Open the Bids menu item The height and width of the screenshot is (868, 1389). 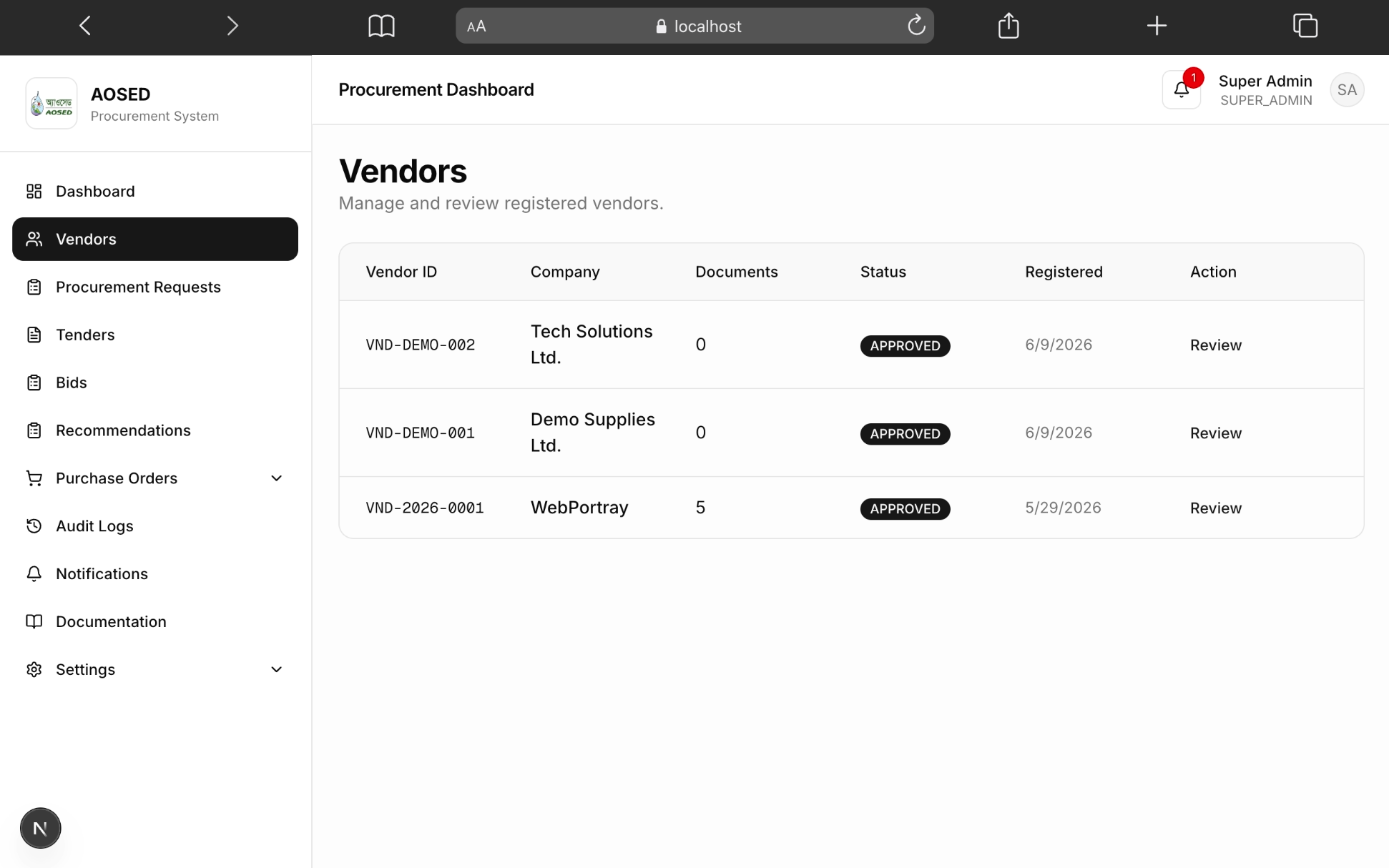point(155,383)
